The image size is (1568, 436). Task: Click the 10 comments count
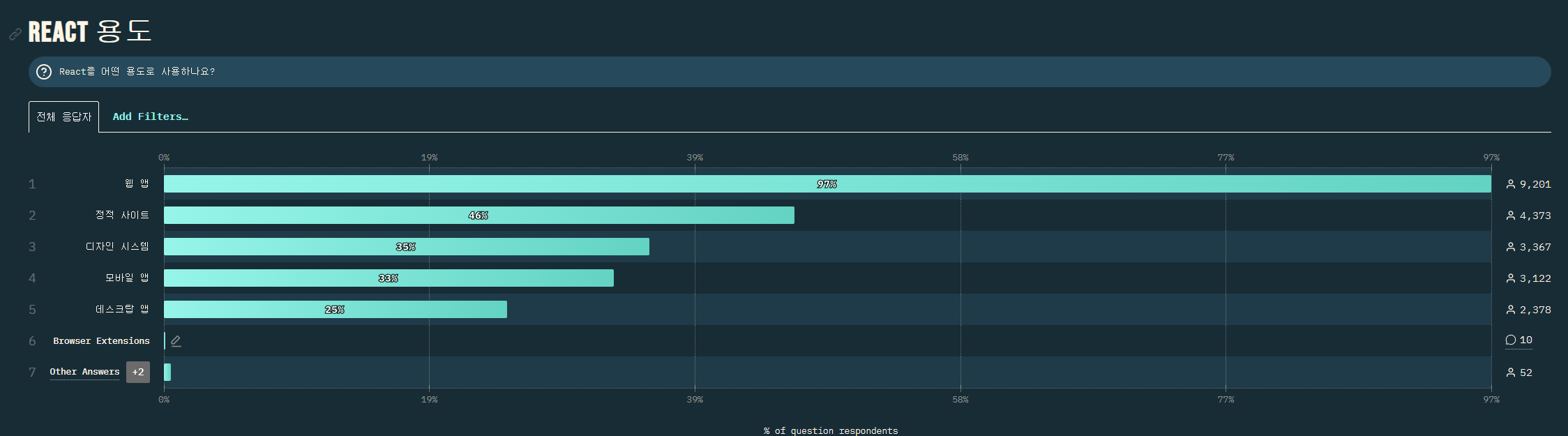point(1526,340)
